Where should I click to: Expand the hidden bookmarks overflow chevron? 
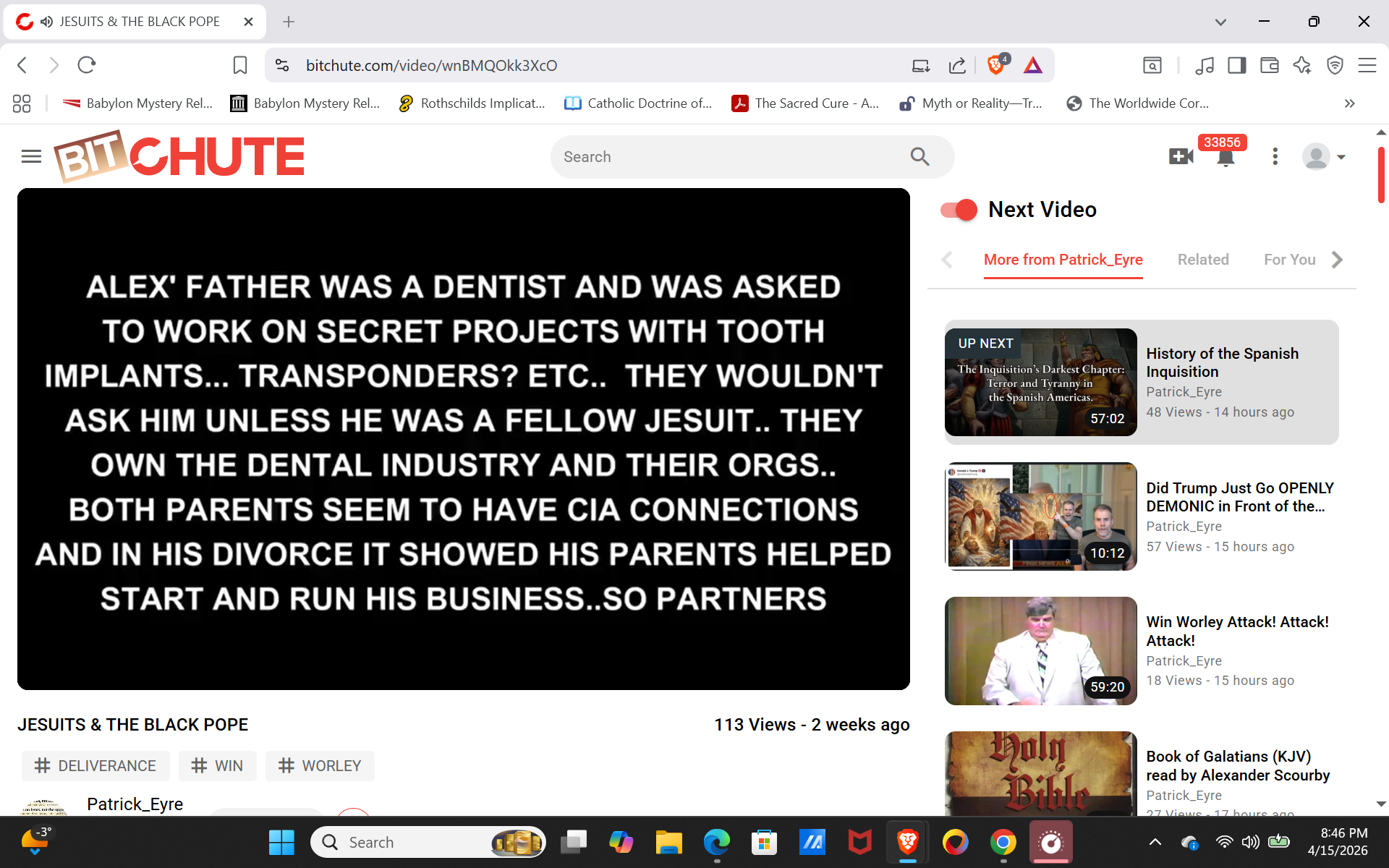click(x=1349, y=103)
